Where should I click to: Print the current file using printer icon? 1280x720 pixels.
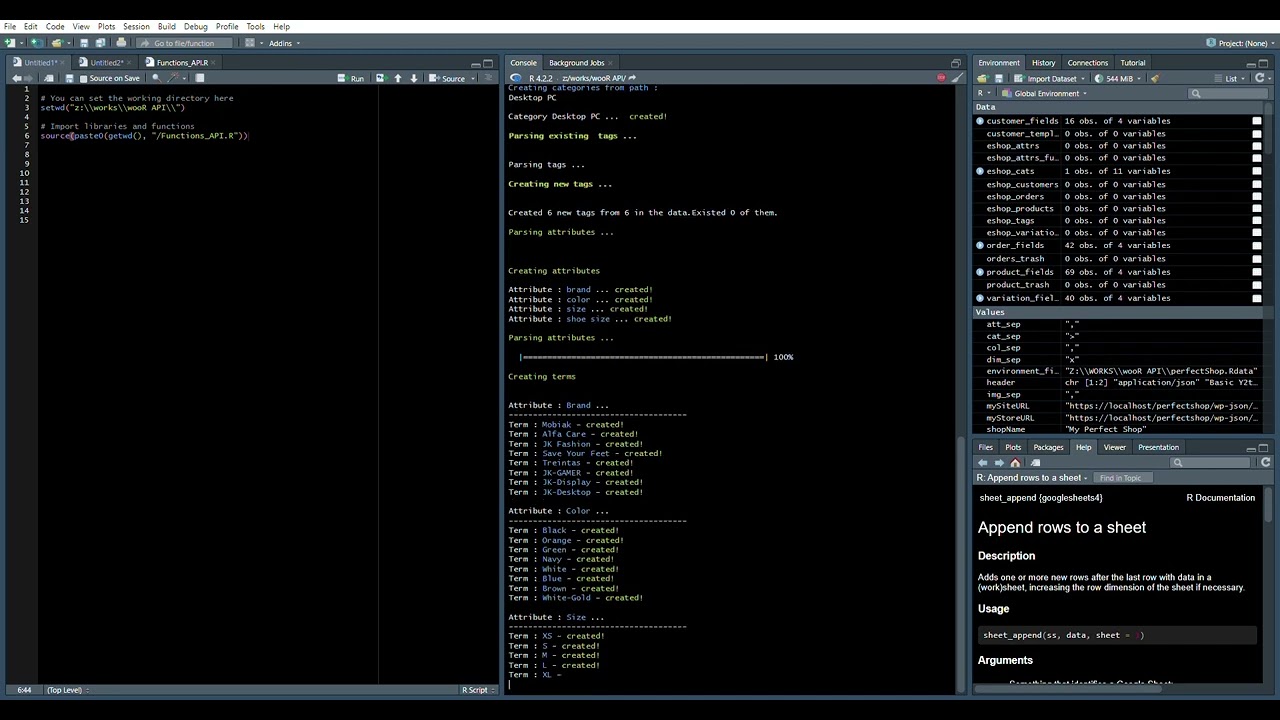click(121, 43)
